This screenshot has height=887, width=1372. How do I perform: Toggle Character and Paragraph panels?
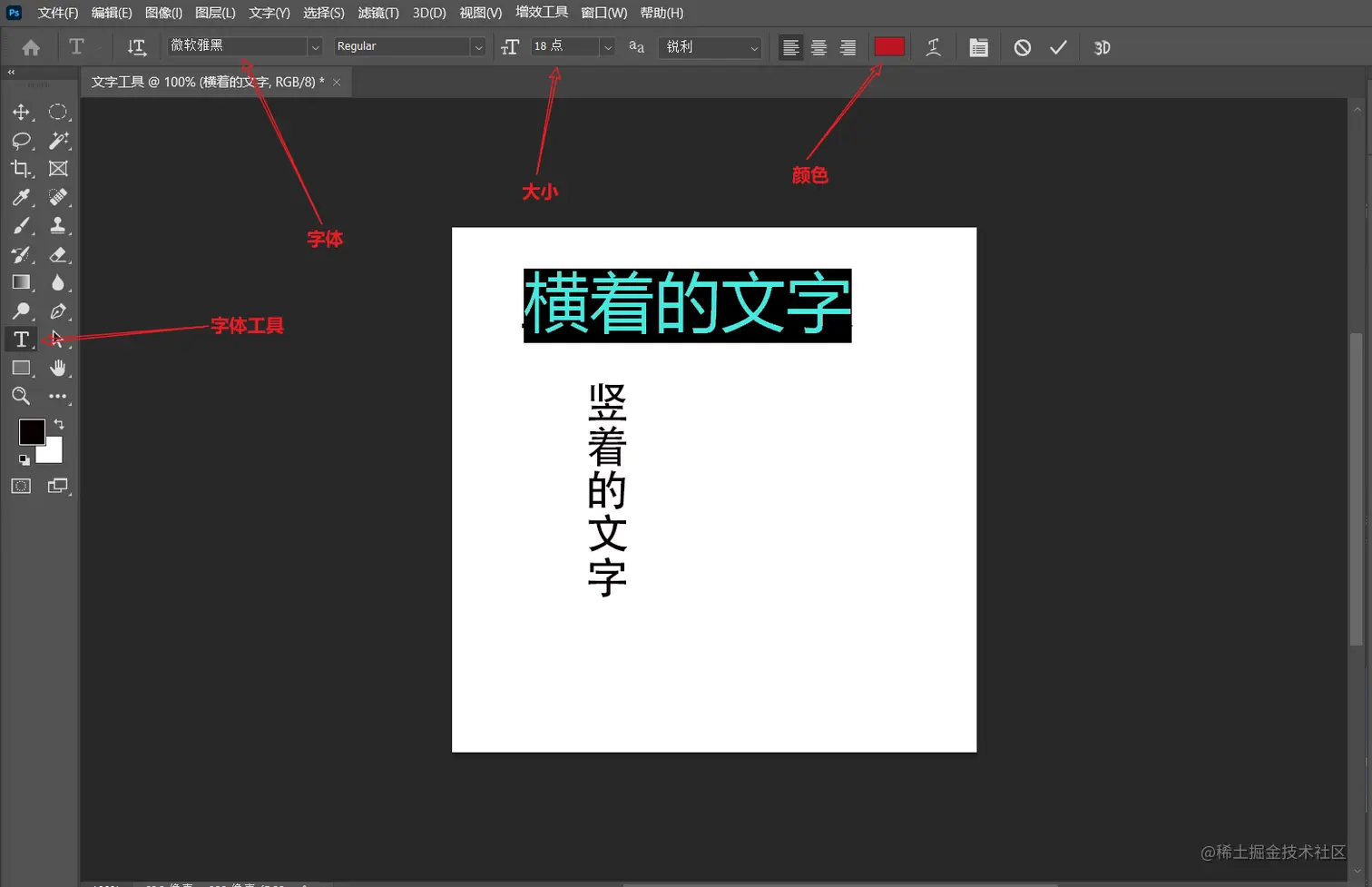[x=978, y=47]
